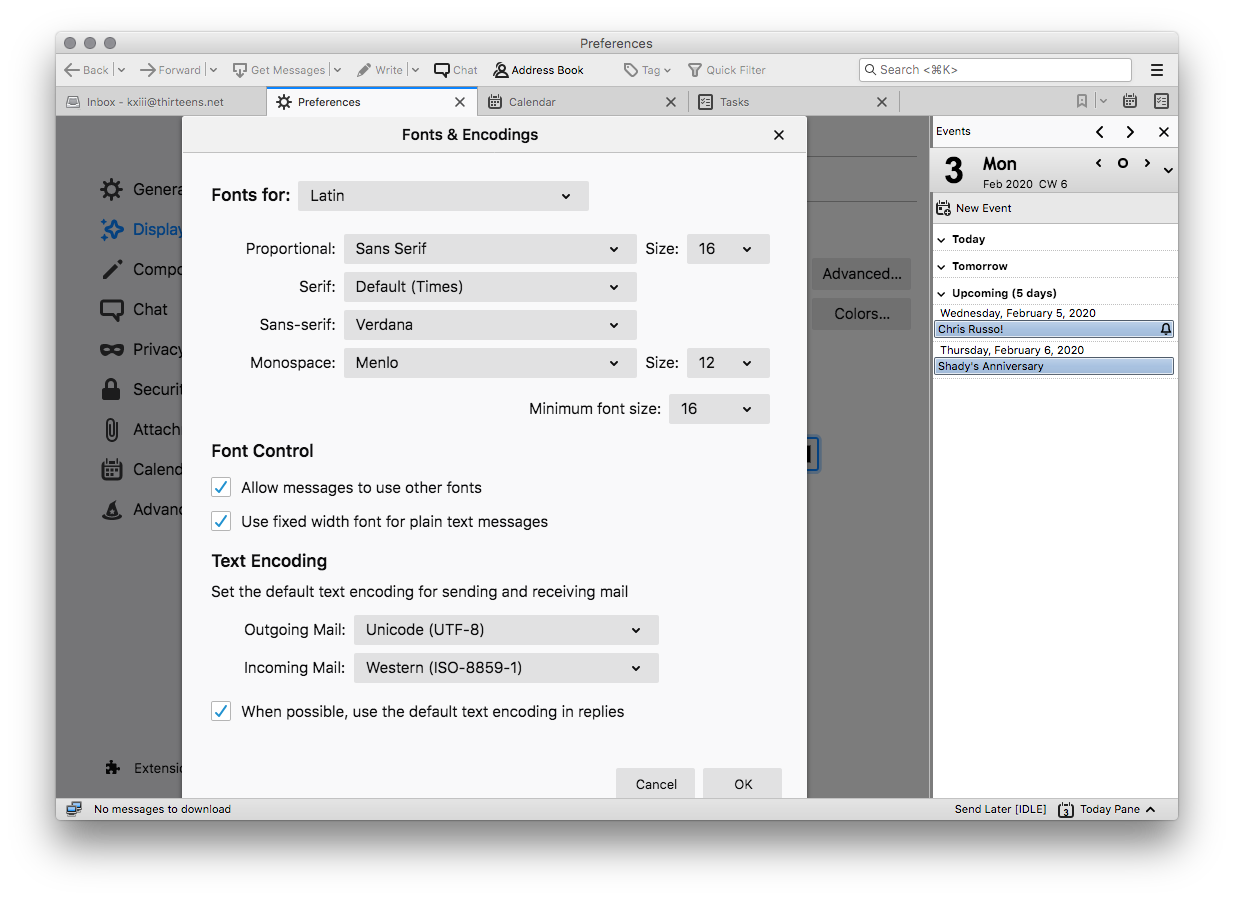This screenshot has height=900, width=1234.
Task: Close the Calendar tab
Action: tap(671, 102)
